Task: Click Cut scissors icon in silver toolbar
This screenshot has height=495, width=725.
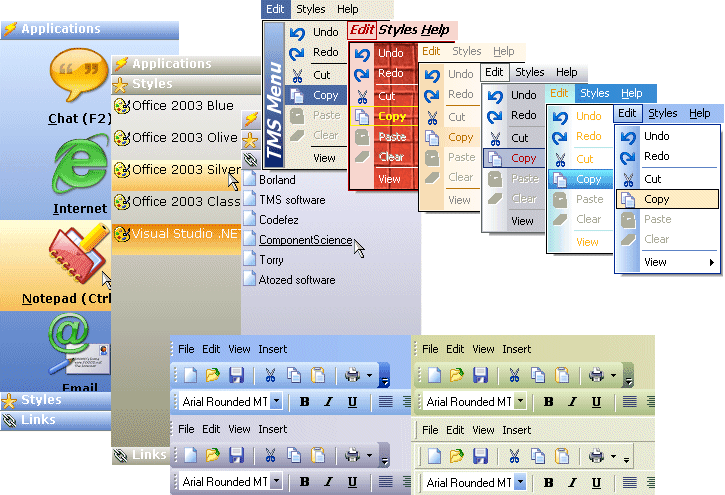Action: [x=270, y=455]
